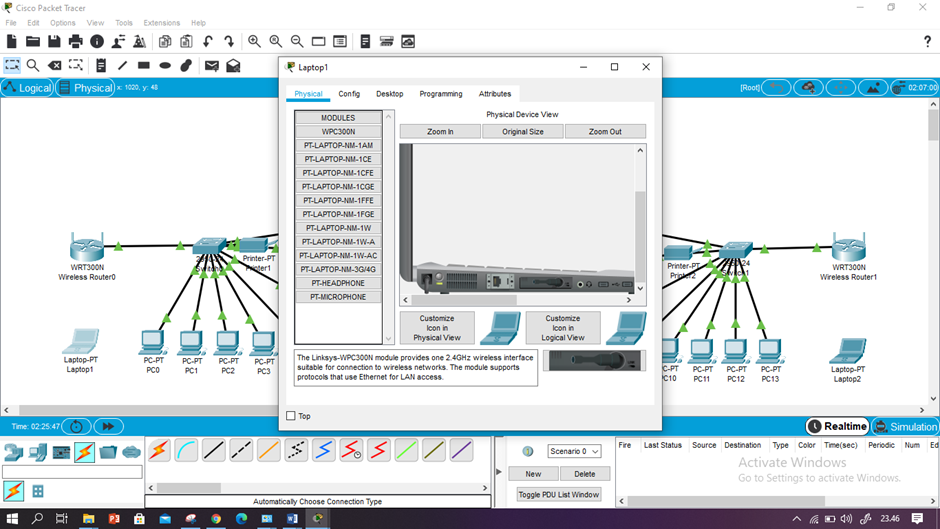Switch to Simulation mode

click(x=905, y=426)
